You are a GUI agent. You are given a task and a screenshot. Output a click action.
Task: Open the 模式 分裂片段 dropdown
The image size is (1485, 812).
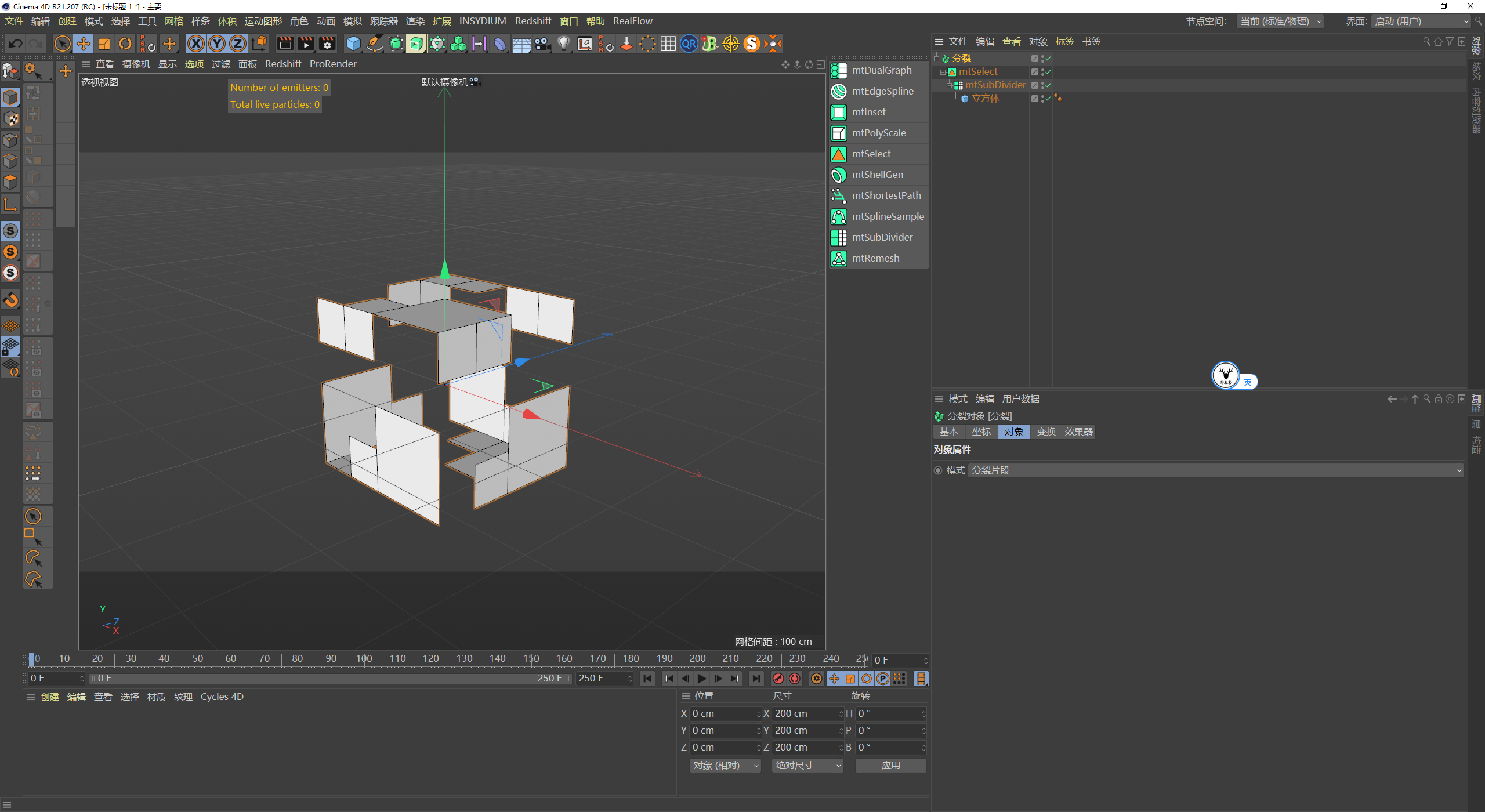1215,470
